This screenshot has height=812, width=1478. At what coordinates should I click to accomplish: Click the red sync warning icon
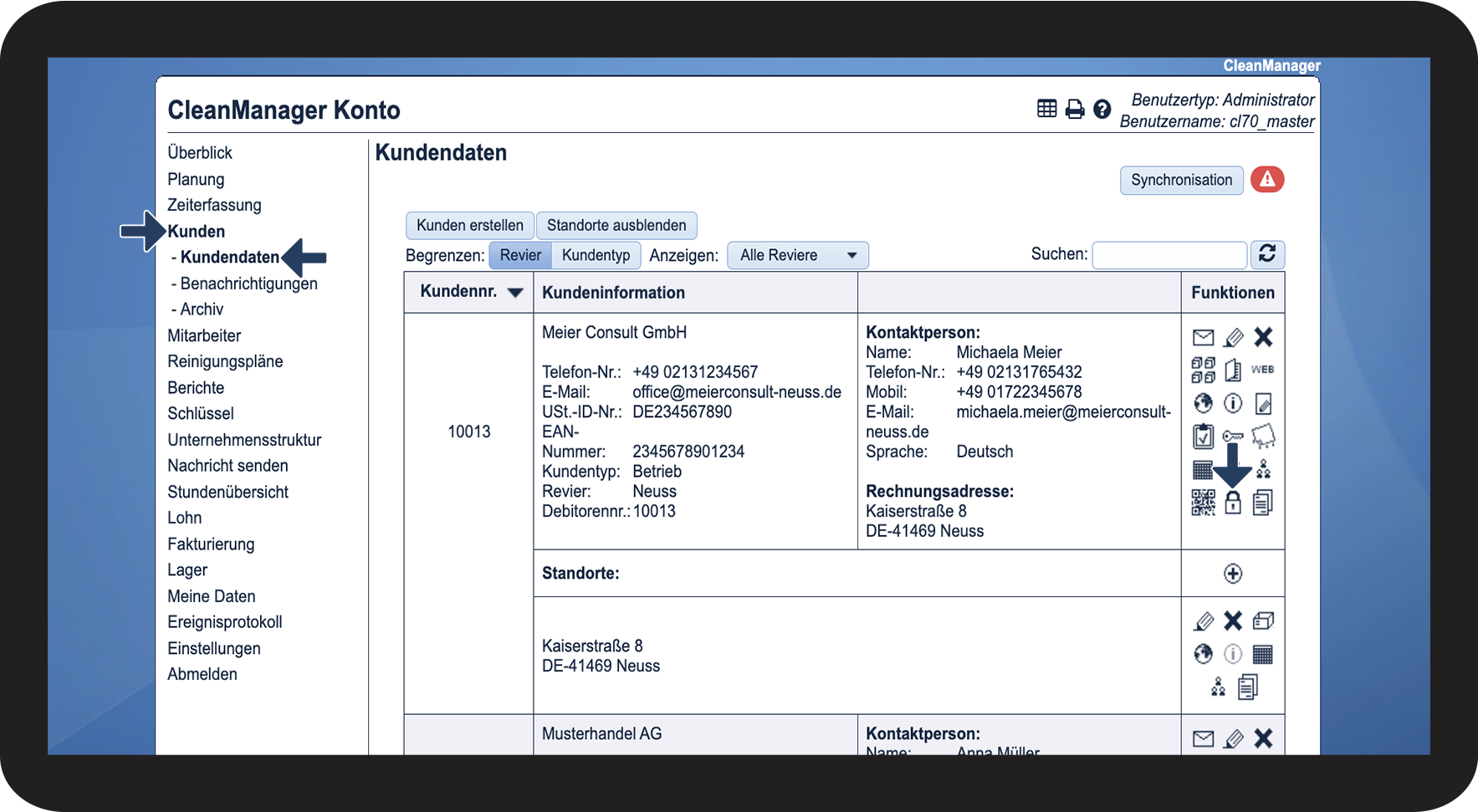tap(1267, 179)
